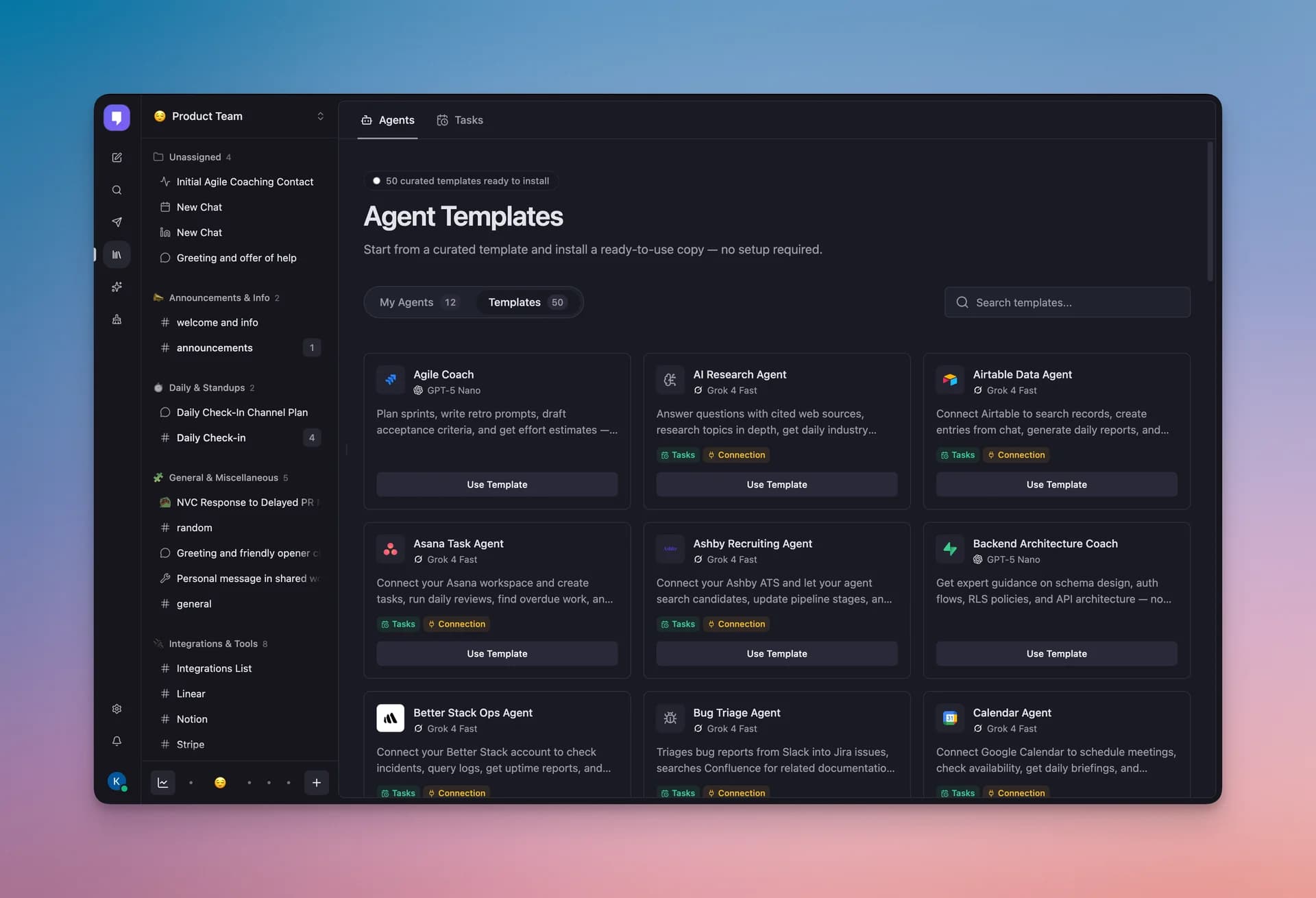Click the Calendar Agent logo

[950, 718]
